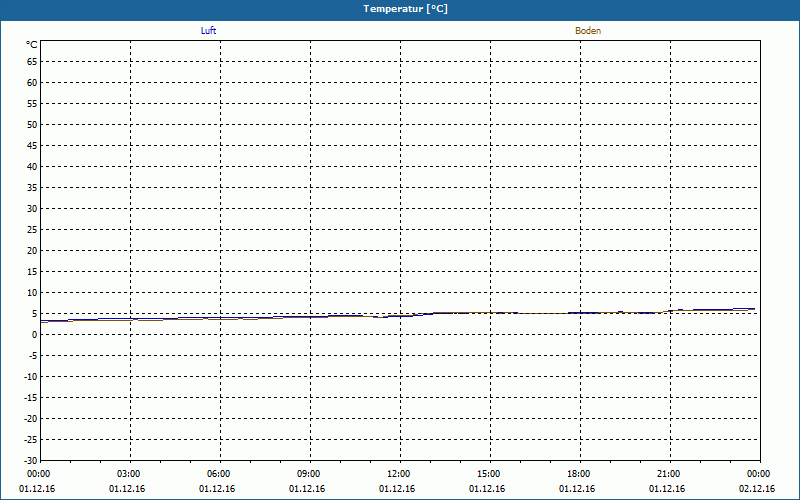Click the 18:00 time axis label
Screen dimensions: 800x500
click(x=579, y=474)
